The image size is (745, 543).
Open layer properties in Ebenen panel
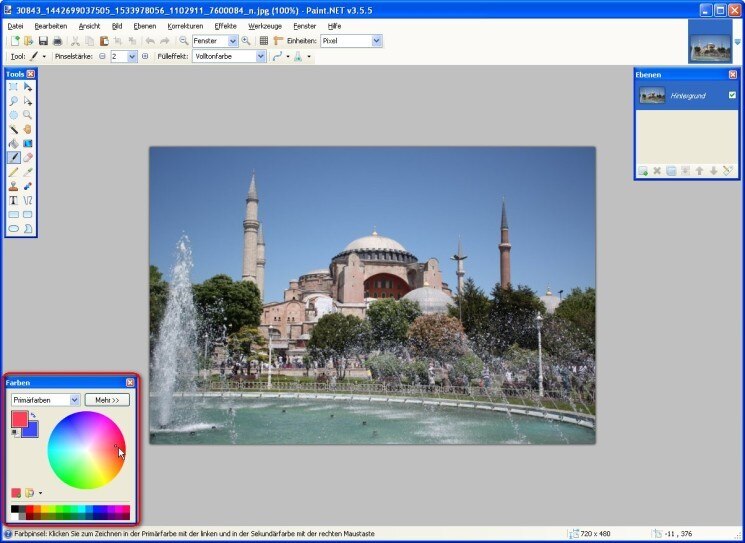pos(727,171)
